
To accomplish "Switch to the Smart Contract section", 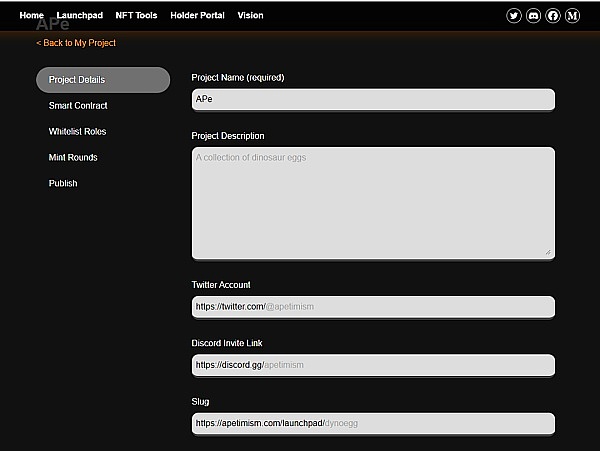I will coord(78,106).
